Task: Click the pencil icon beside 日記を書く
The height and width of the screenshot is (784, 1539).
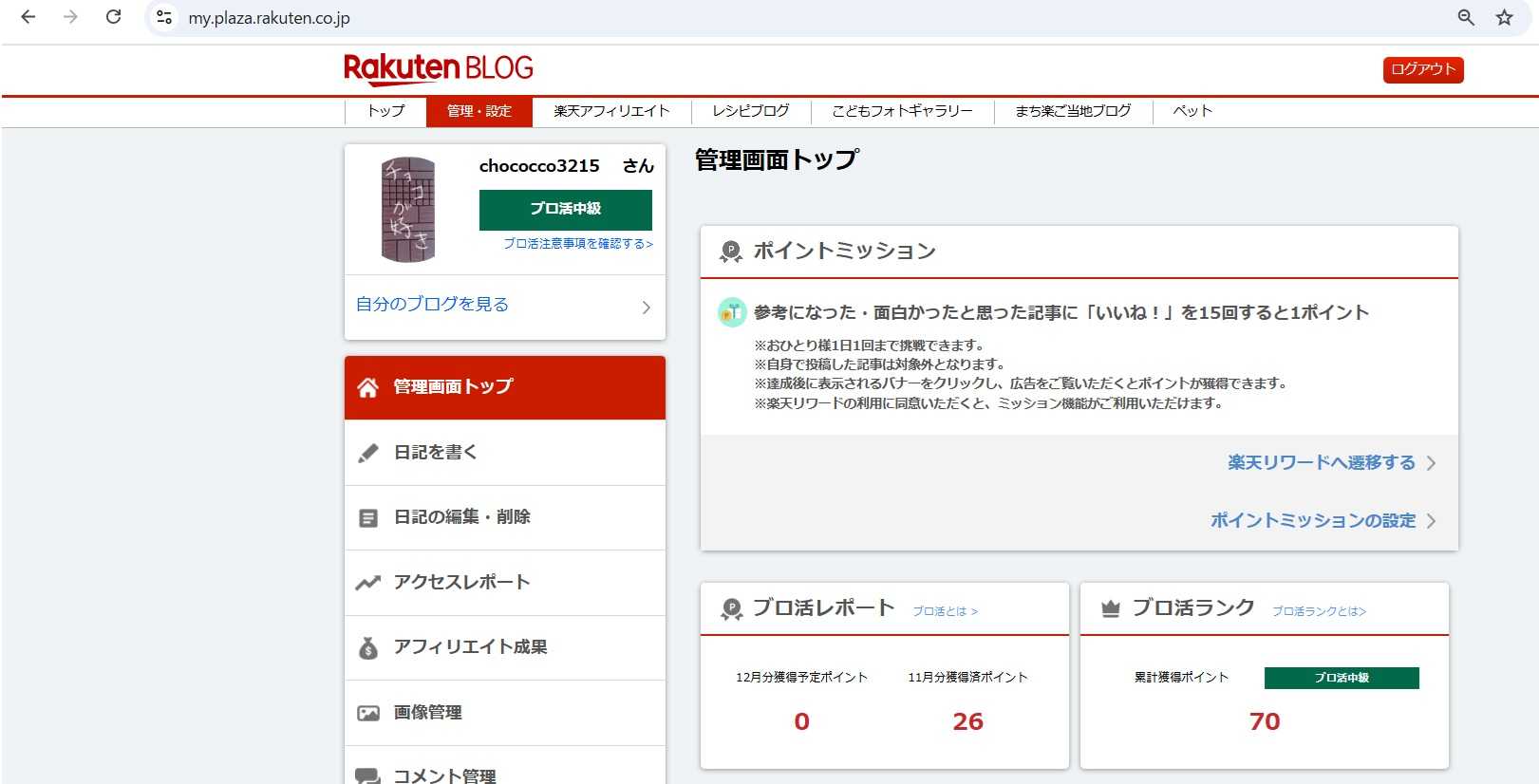Action: tap(367, 453)
